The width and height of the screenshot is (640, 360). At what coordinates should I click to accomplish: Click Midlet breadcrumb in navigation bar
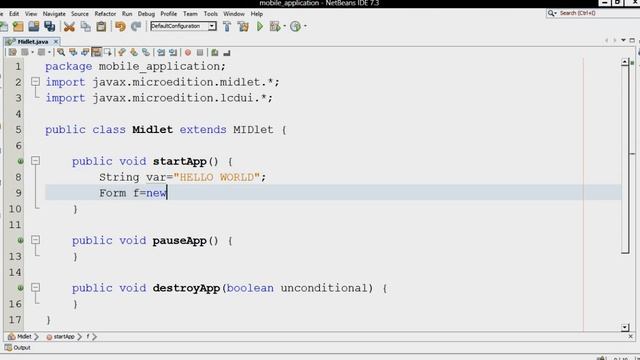pos(20,337)
